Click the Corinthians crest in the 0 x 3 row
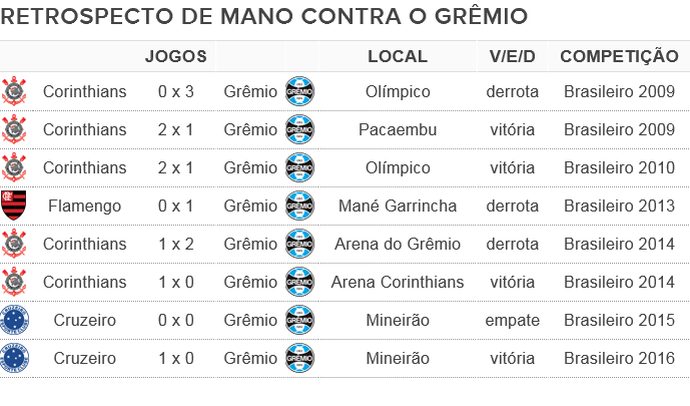The width and height of the screenshot is (690, 406). (x=14, y=92)
